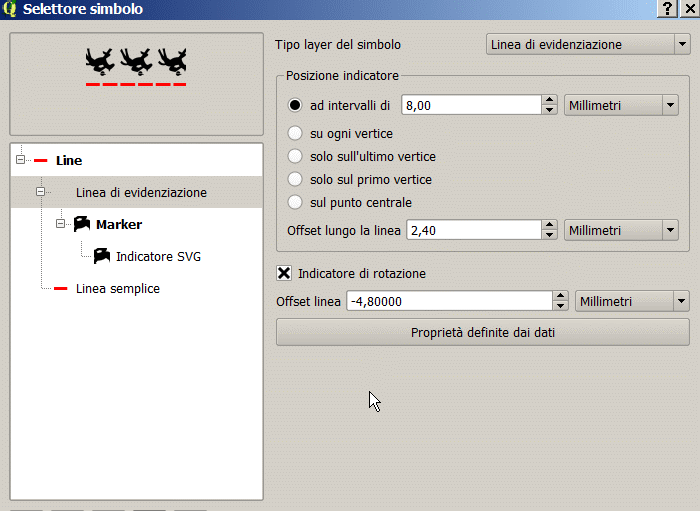Choose 'solo sul primo vertice' placement
This screenshot has width=700, height=511.
[295, 179]
